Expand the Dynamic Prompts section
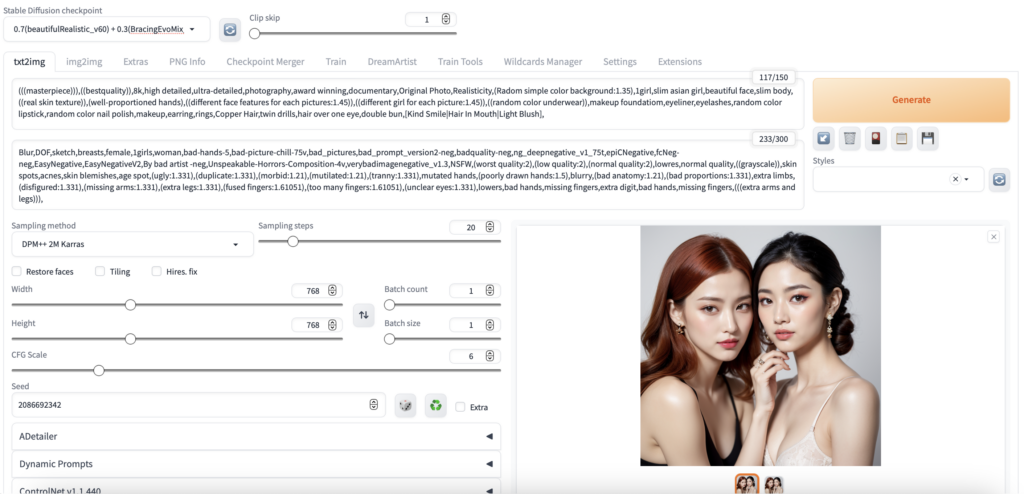 coord(256,464)
